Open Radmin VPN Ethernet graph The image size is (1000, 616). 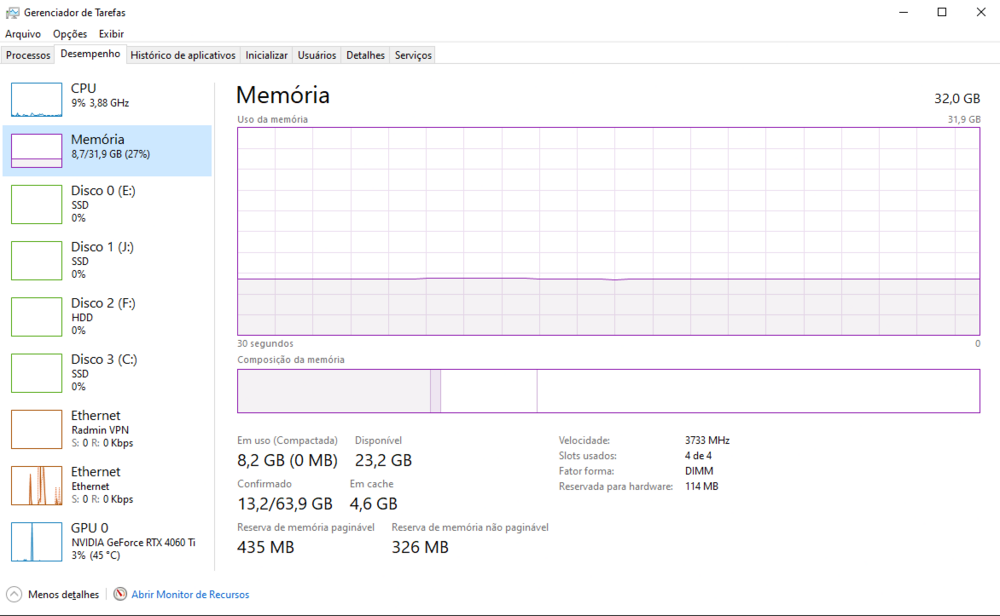click(36, 429)
